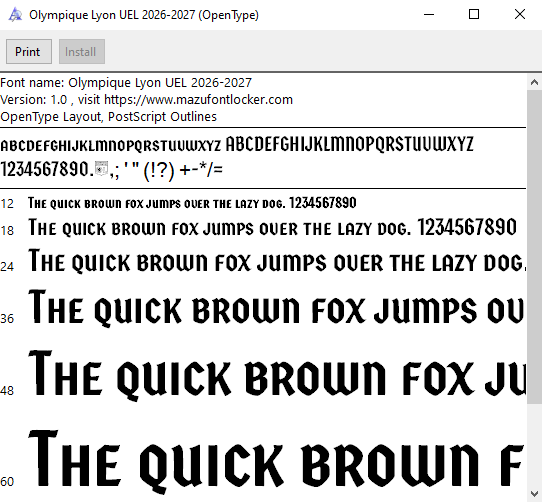Image resolution: width=542 pixels, height=502 pixels.
Task: Click 'OpenType Layout, PostScript Outlines' text
Action: click(109, 117)
